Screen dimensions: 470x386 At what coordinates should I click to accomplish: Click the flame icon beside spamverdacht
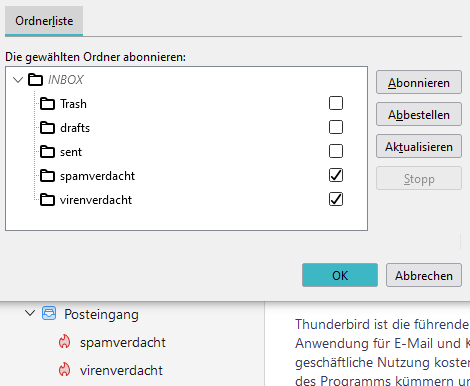coord(64,342)
